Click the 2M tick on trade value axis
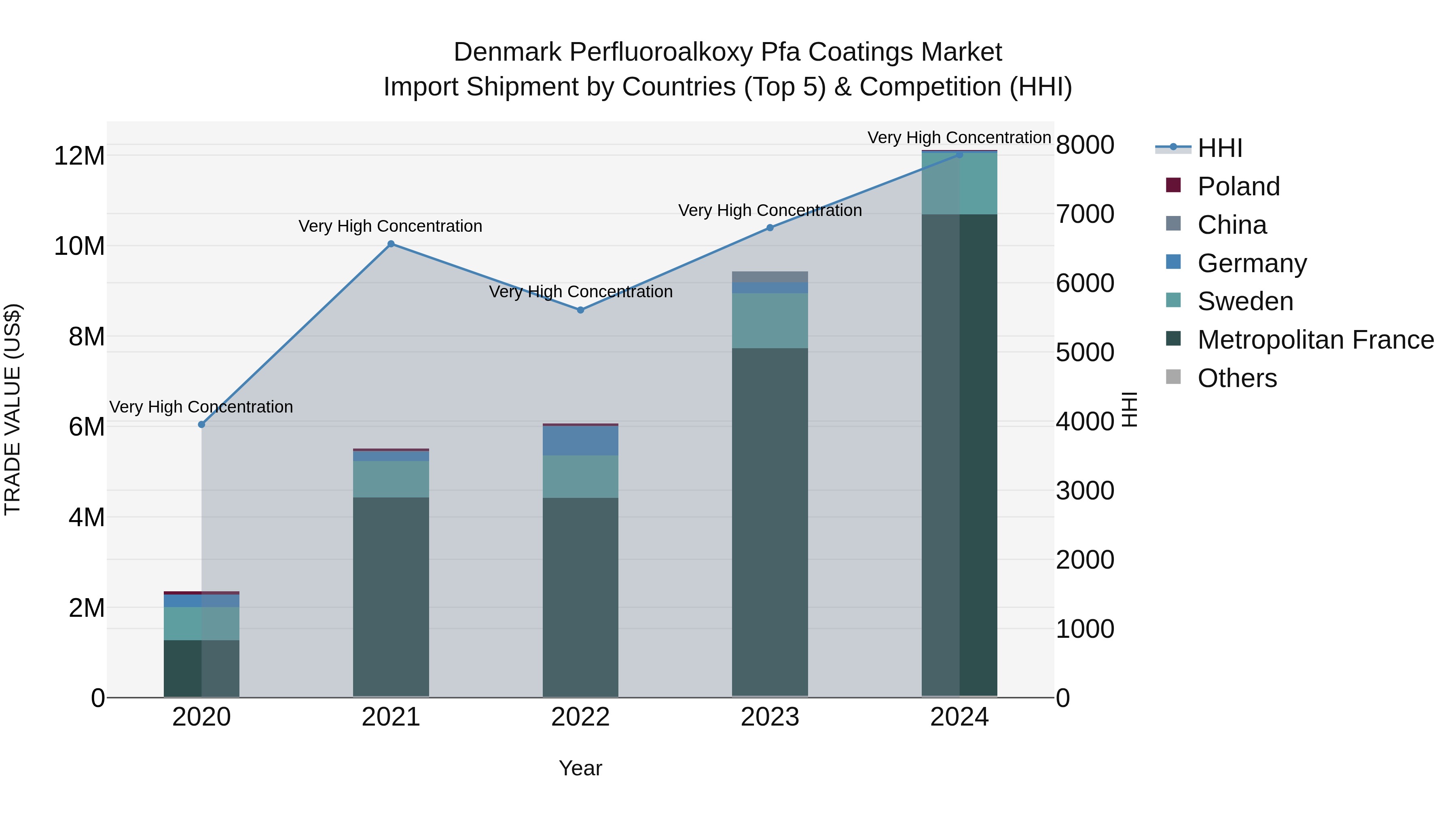The width and height of the screenshot is (1456, 819). (x=87, y=608)
